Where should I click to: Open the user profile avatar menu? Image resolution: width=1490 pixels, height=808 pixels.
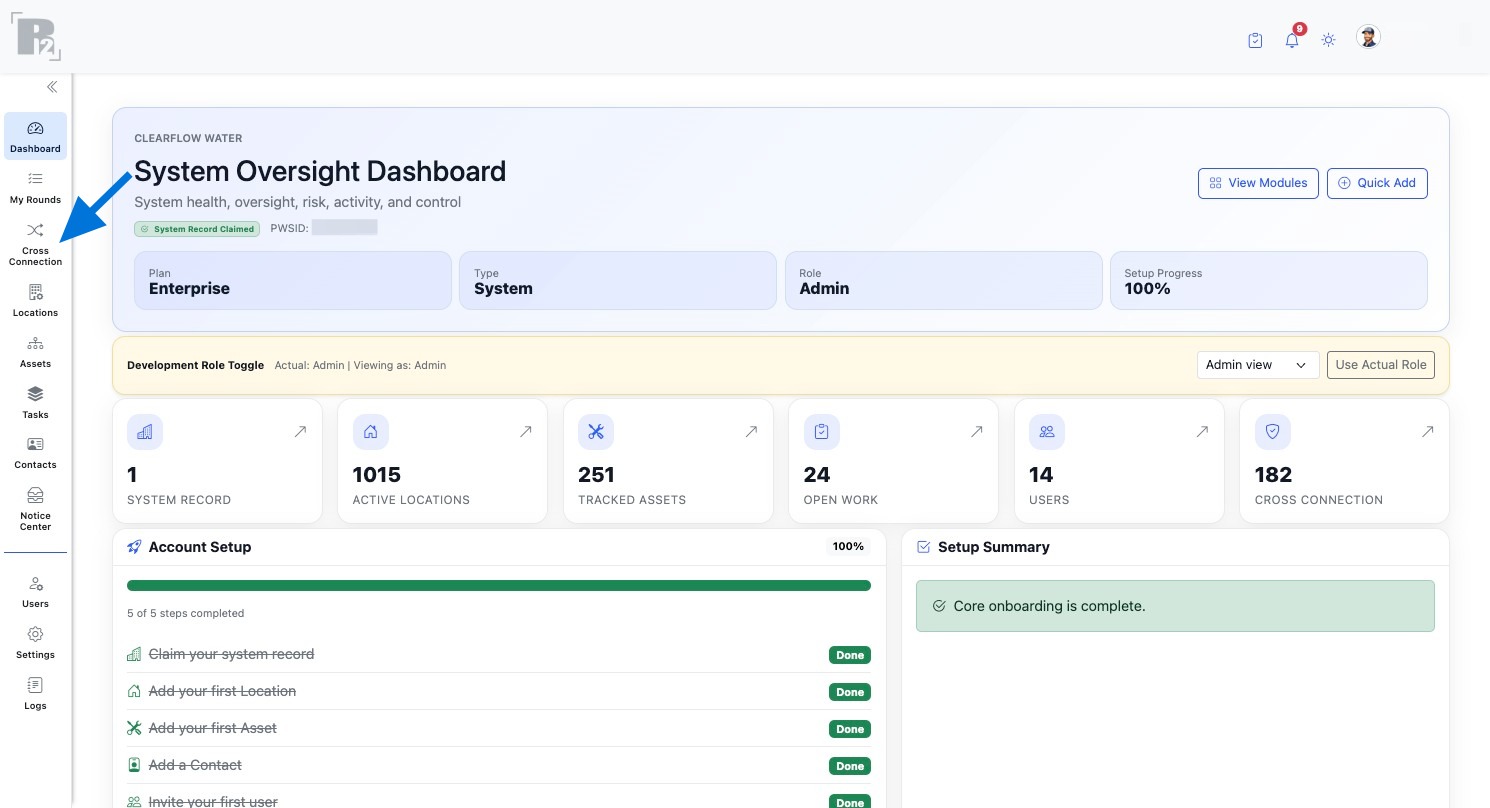[x=1368, y=38]
